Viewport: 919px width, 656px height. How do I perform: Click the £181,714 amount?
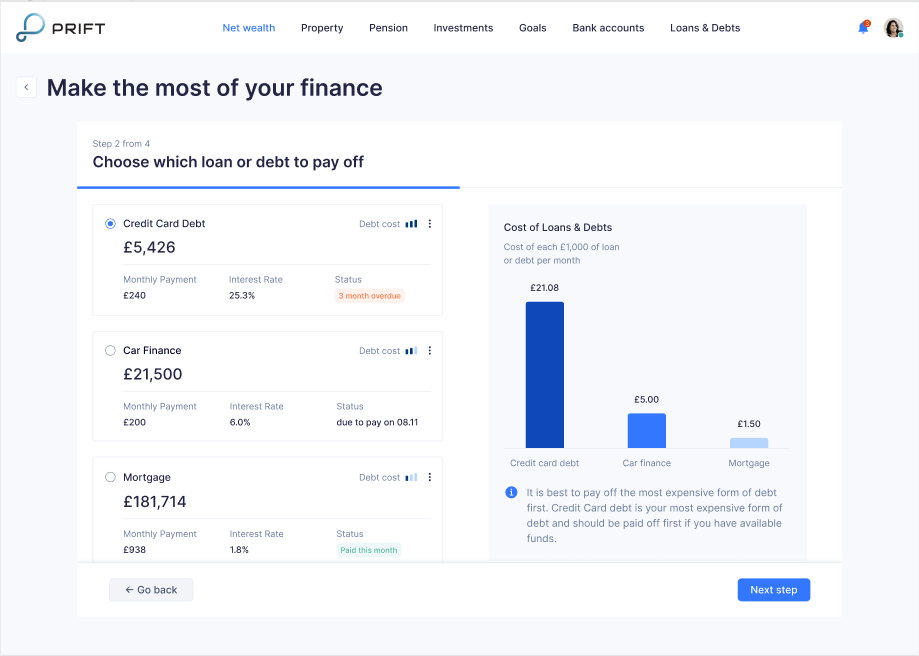[x=154, y=501]
